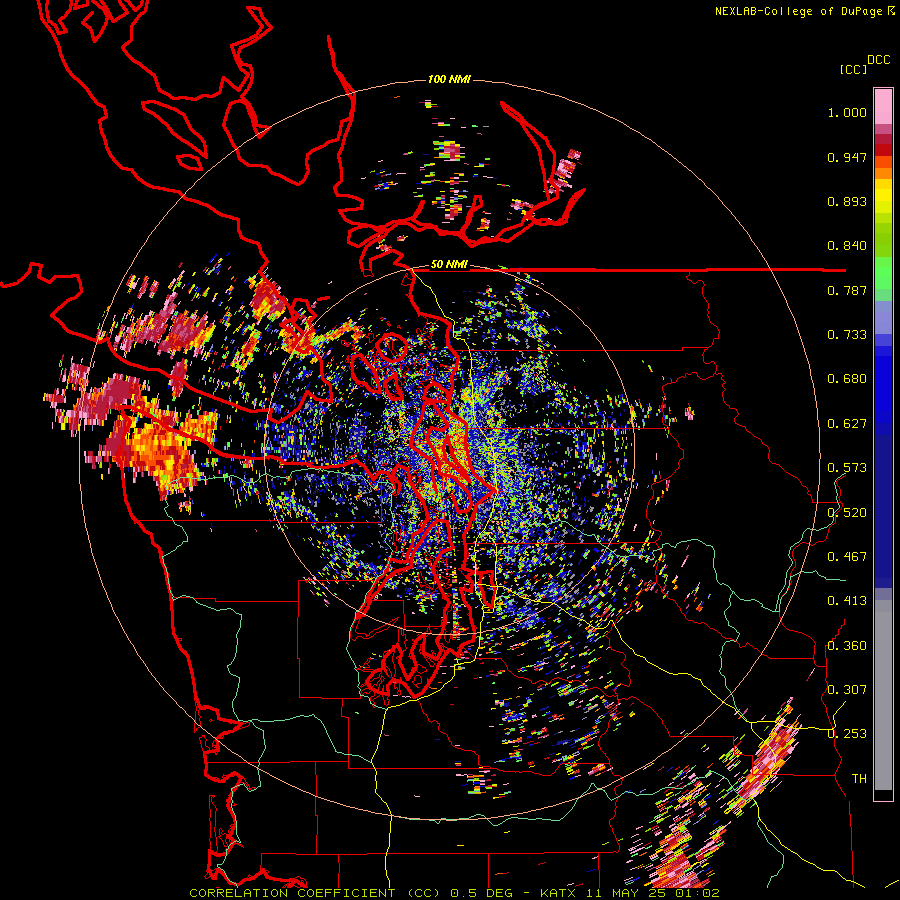900x900 pixels.
Task: Click the 0.893 legend value
Action: tap(847, 201)
